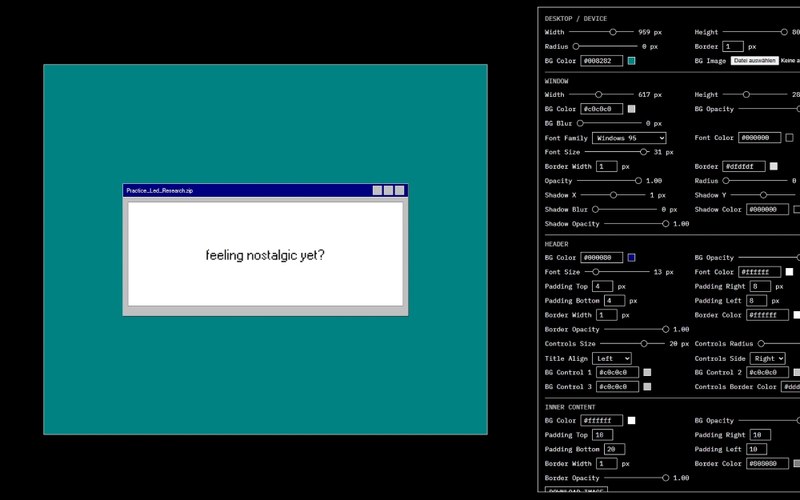Open the Window Border color swatch
The width and height of the screenshot is (800, 500).
click(773, 166)
